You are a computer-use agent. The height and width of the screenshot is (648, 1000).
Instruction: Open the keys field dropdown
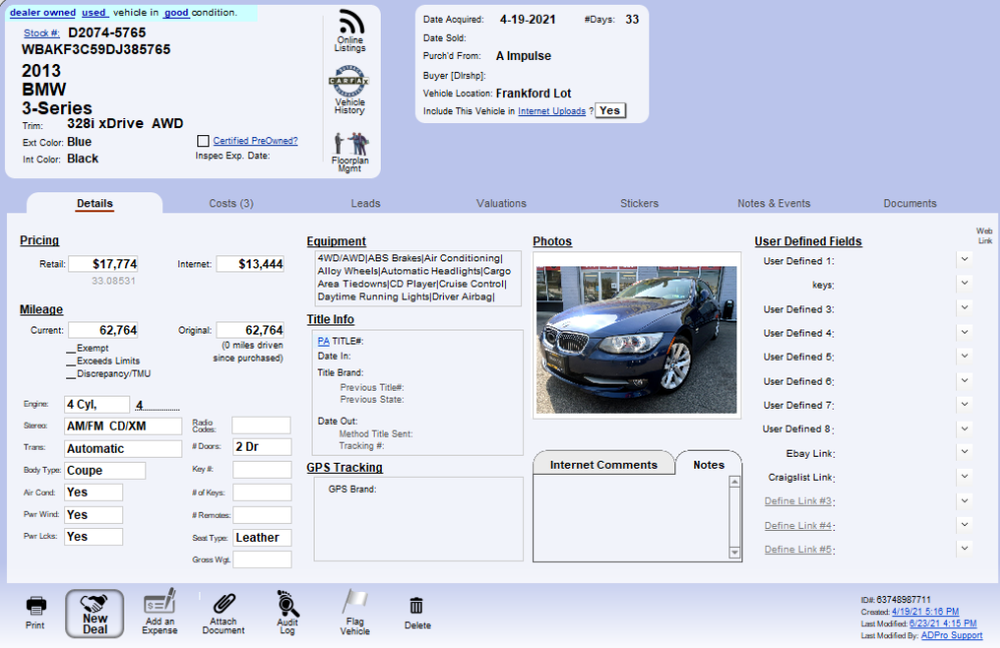point(965,283)
